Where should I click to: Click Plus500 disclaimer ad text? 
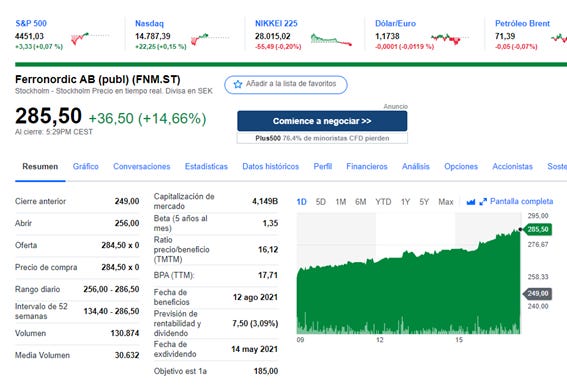322,138
